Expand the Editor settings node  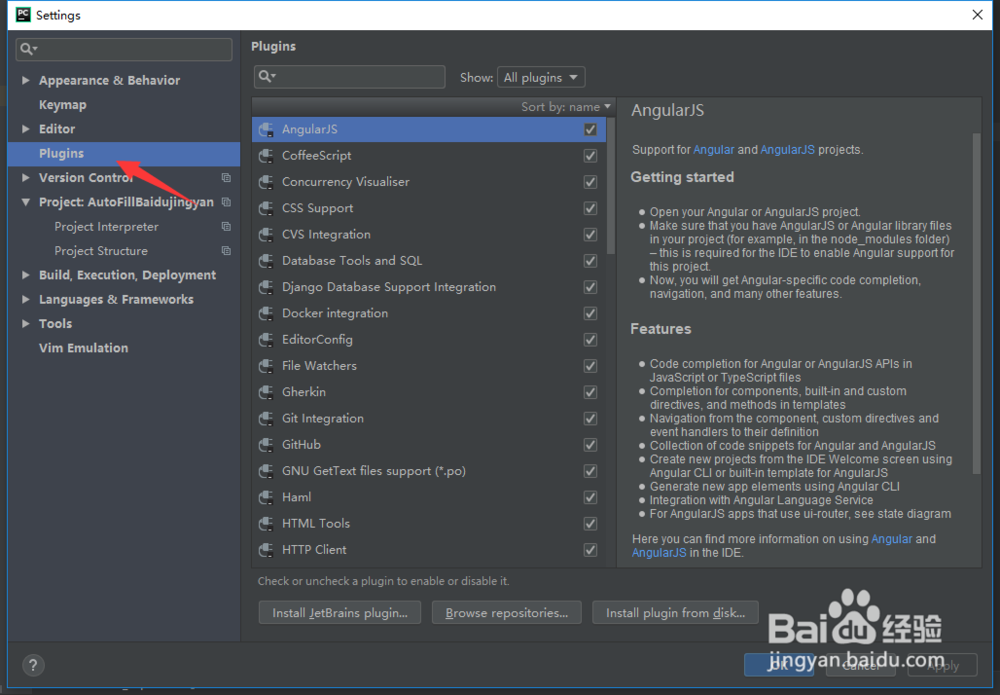26,129
